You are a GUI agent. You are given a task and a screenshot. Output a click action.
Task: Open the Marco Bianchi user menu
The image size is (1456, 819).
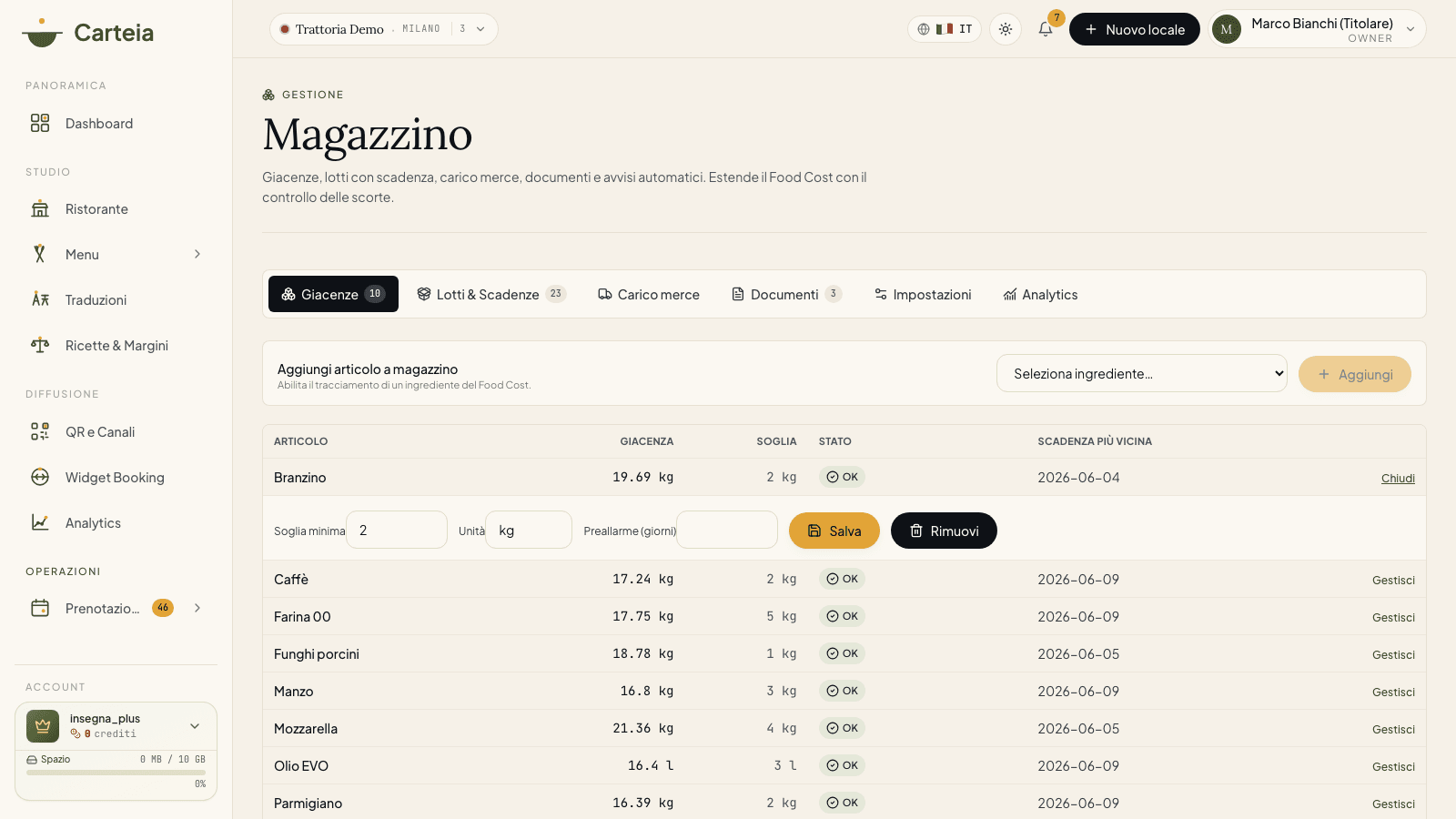point(1318,29)
